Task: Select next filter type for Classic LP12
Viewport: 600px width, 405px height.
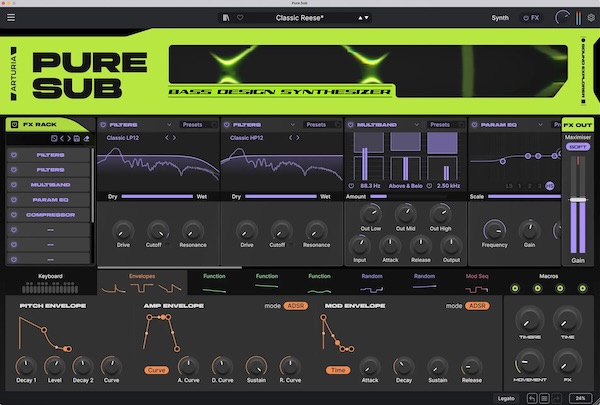Action: coord(174,138)
